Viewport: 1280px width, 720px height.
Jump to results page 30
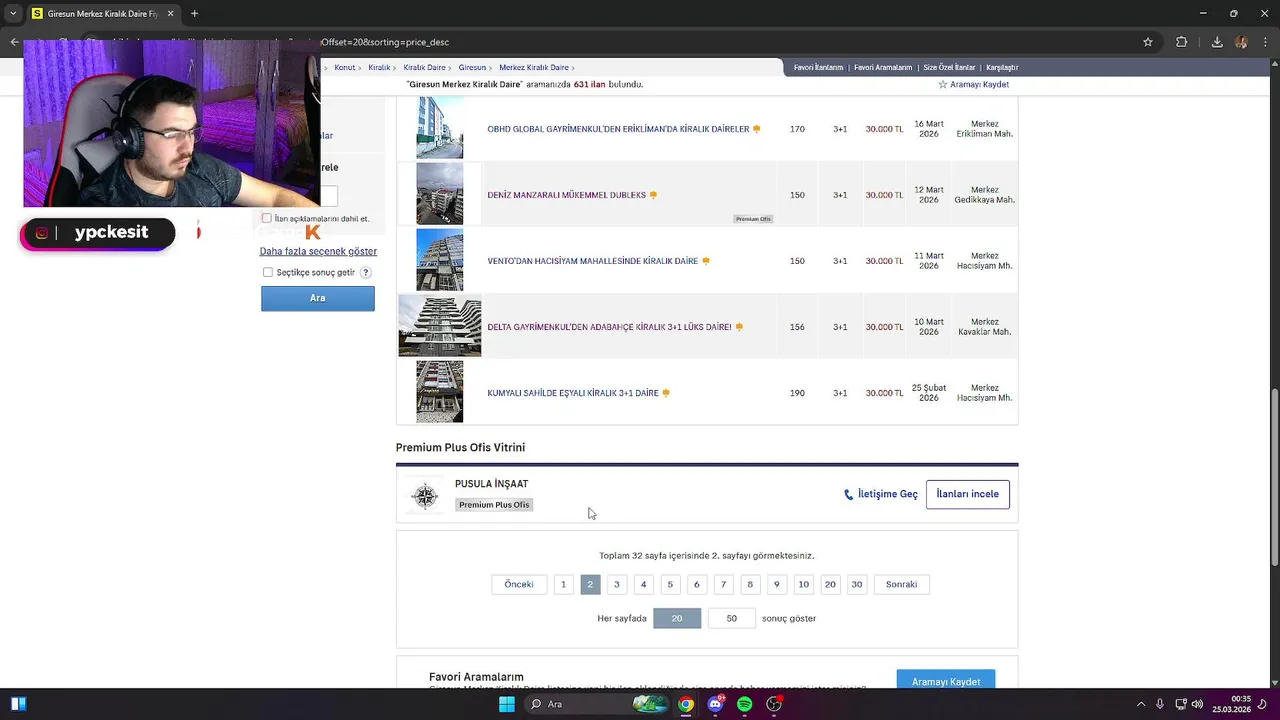856,584
